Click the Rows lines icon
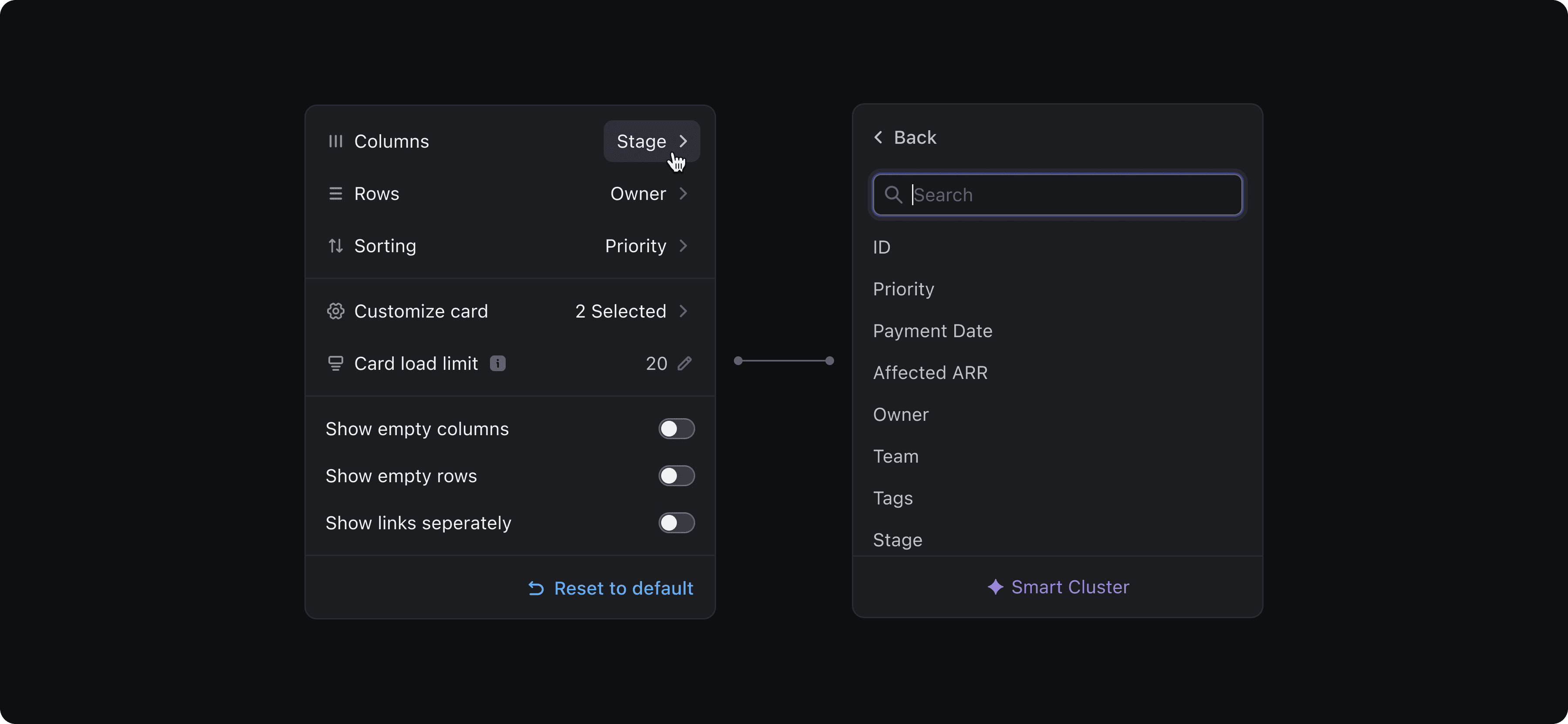Viewport: 1568px width, 724px height. coord(335,194)
